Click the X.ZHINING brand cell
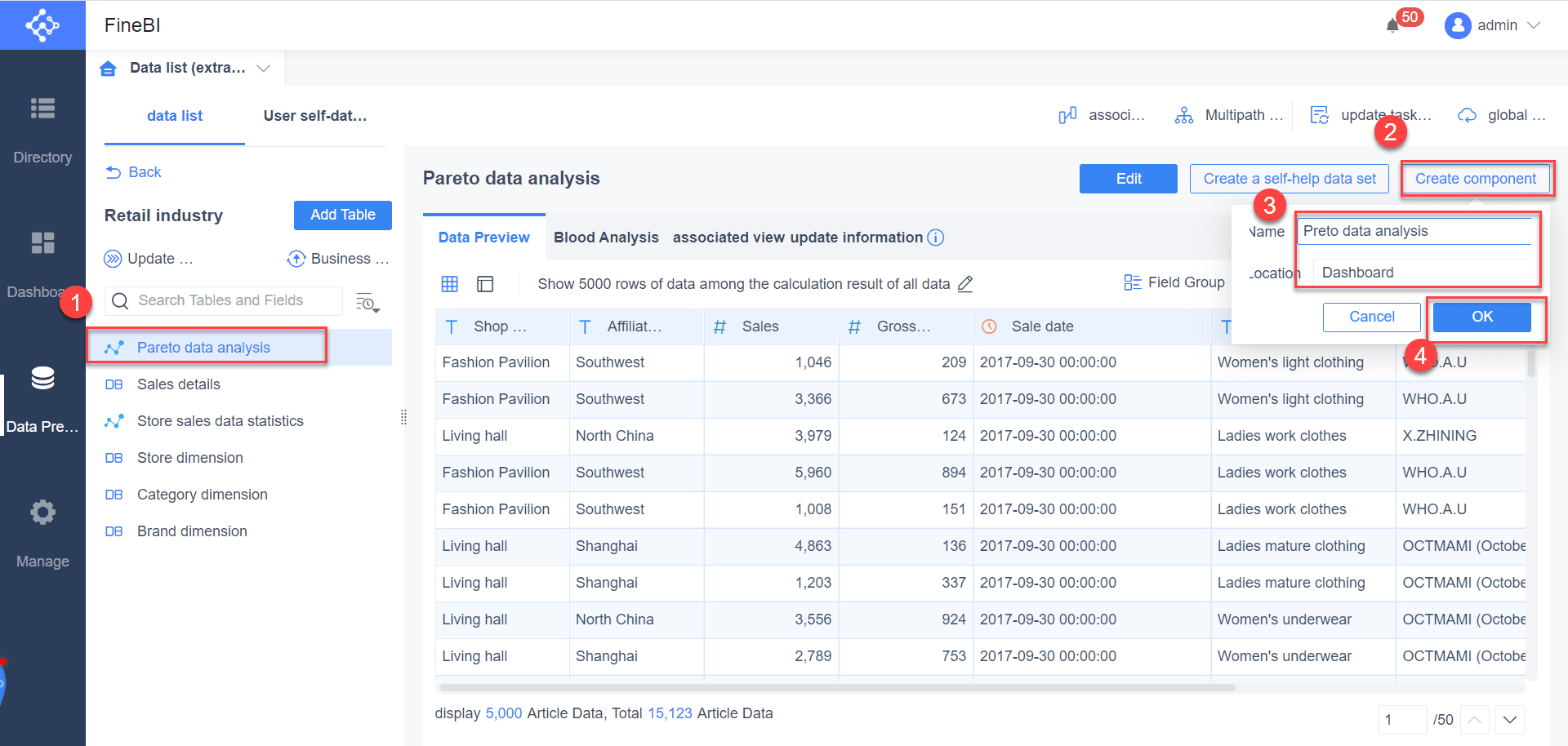 (1459, 436)
